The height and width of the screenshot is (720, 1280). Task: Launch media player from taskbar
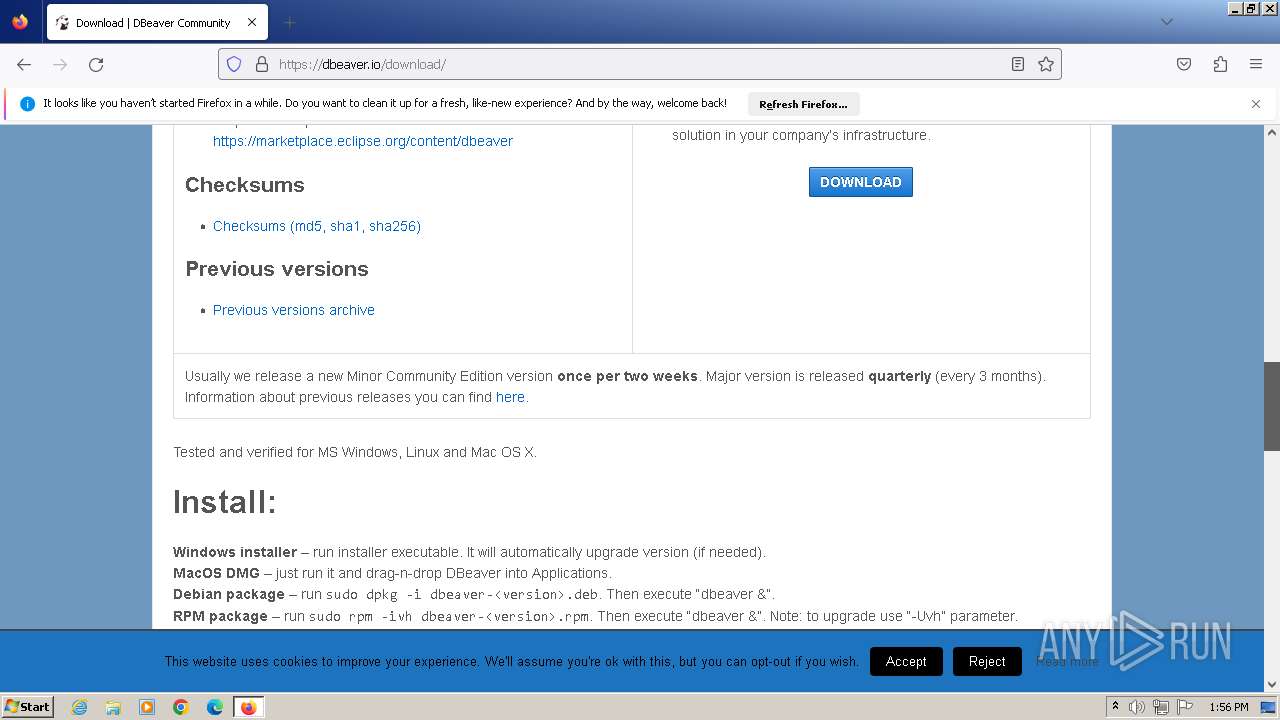coord(147,707)
